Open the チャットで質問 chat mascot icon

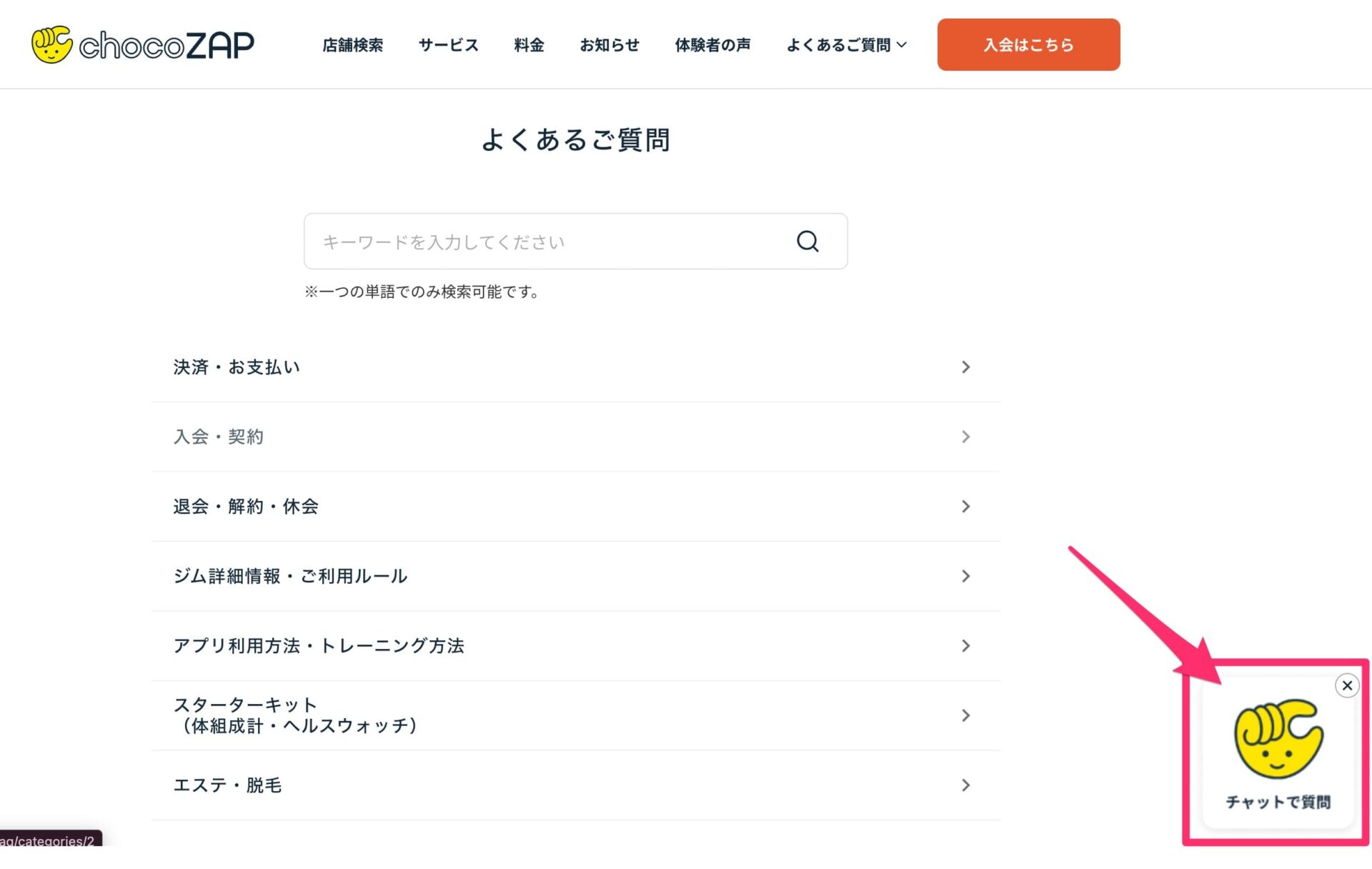point(1278,740)
